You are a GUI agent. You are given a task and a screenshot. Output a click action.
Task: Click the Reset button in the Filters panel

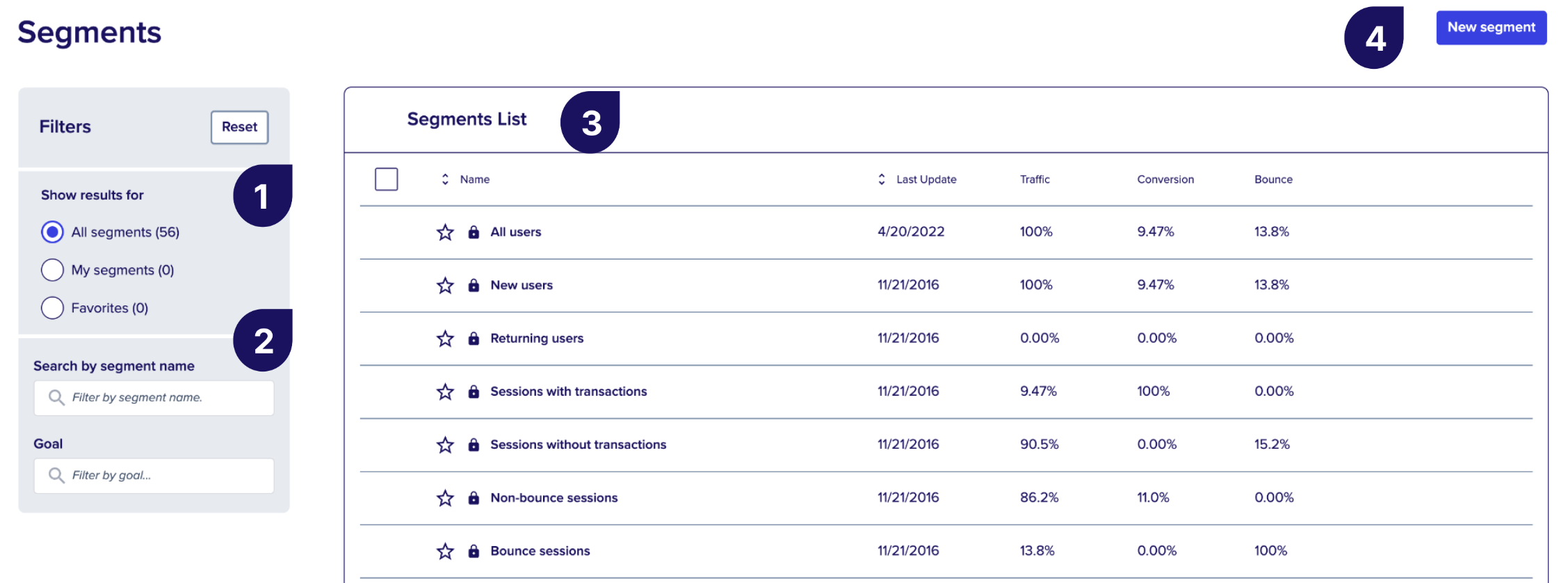click(239, 127)
